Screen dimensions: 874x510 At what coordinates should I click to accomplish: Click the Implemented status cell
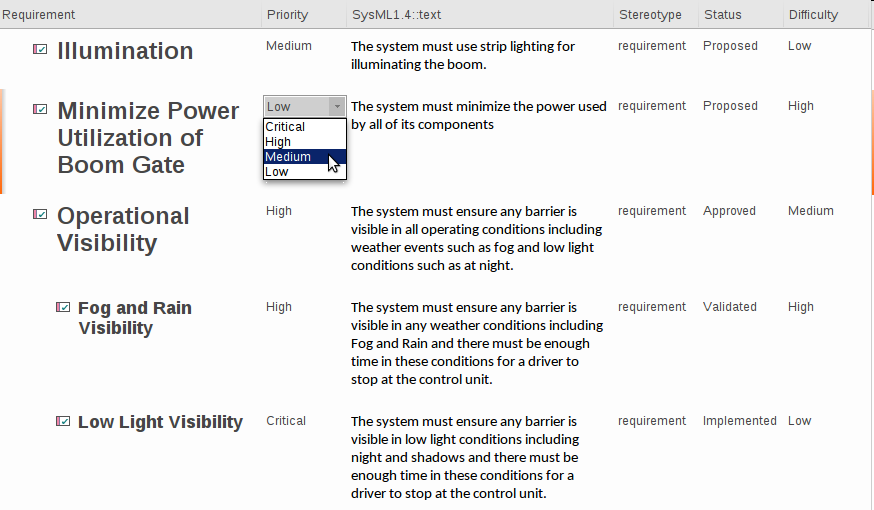point(739,421)
